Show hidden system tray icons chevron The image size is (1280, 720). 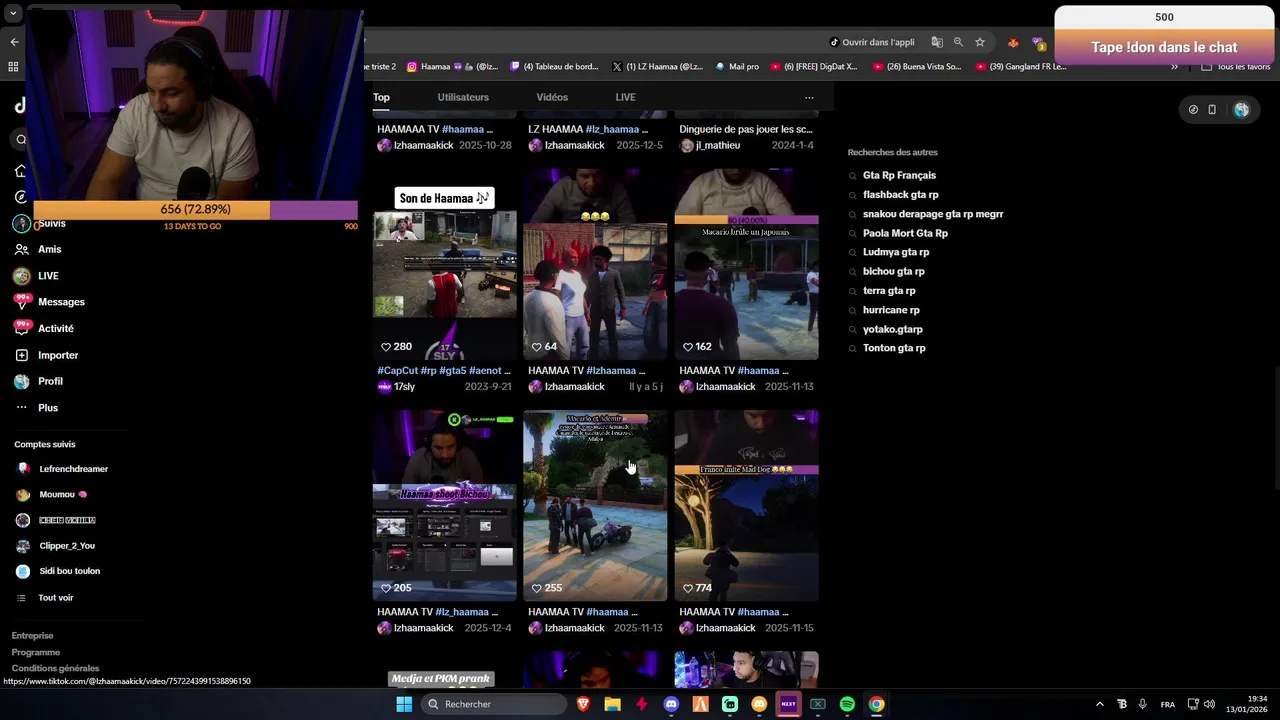(1100, 704)
